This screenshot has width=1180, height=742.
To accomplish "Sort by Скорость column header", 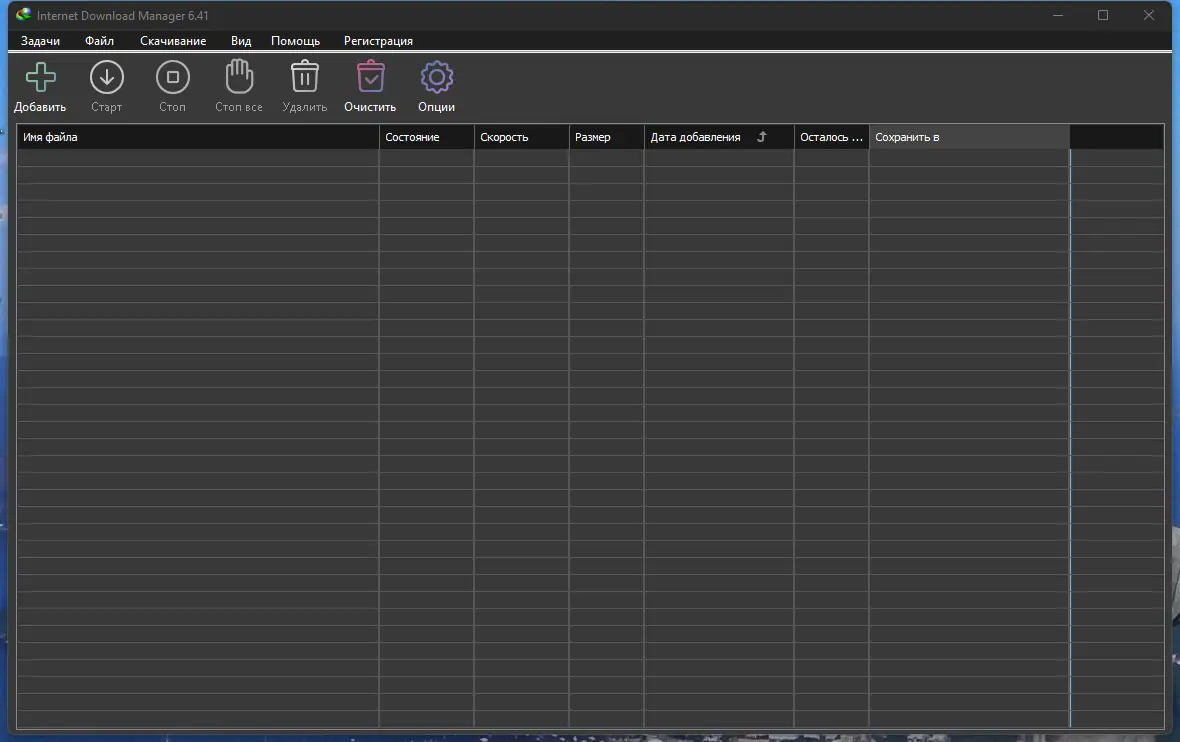I will tap(522, 137).
